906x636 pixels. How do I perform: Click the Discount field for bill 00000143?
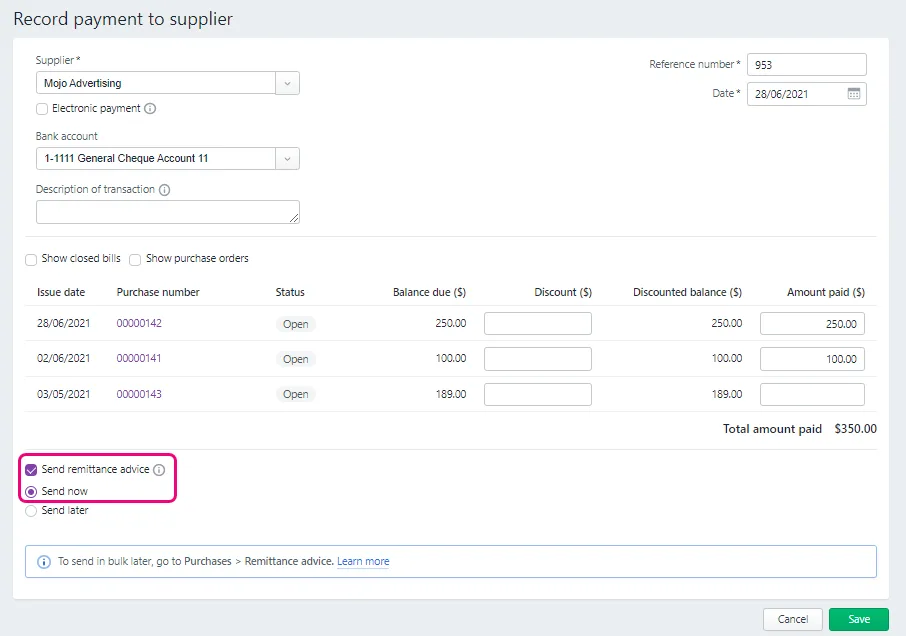click(538, 395)
